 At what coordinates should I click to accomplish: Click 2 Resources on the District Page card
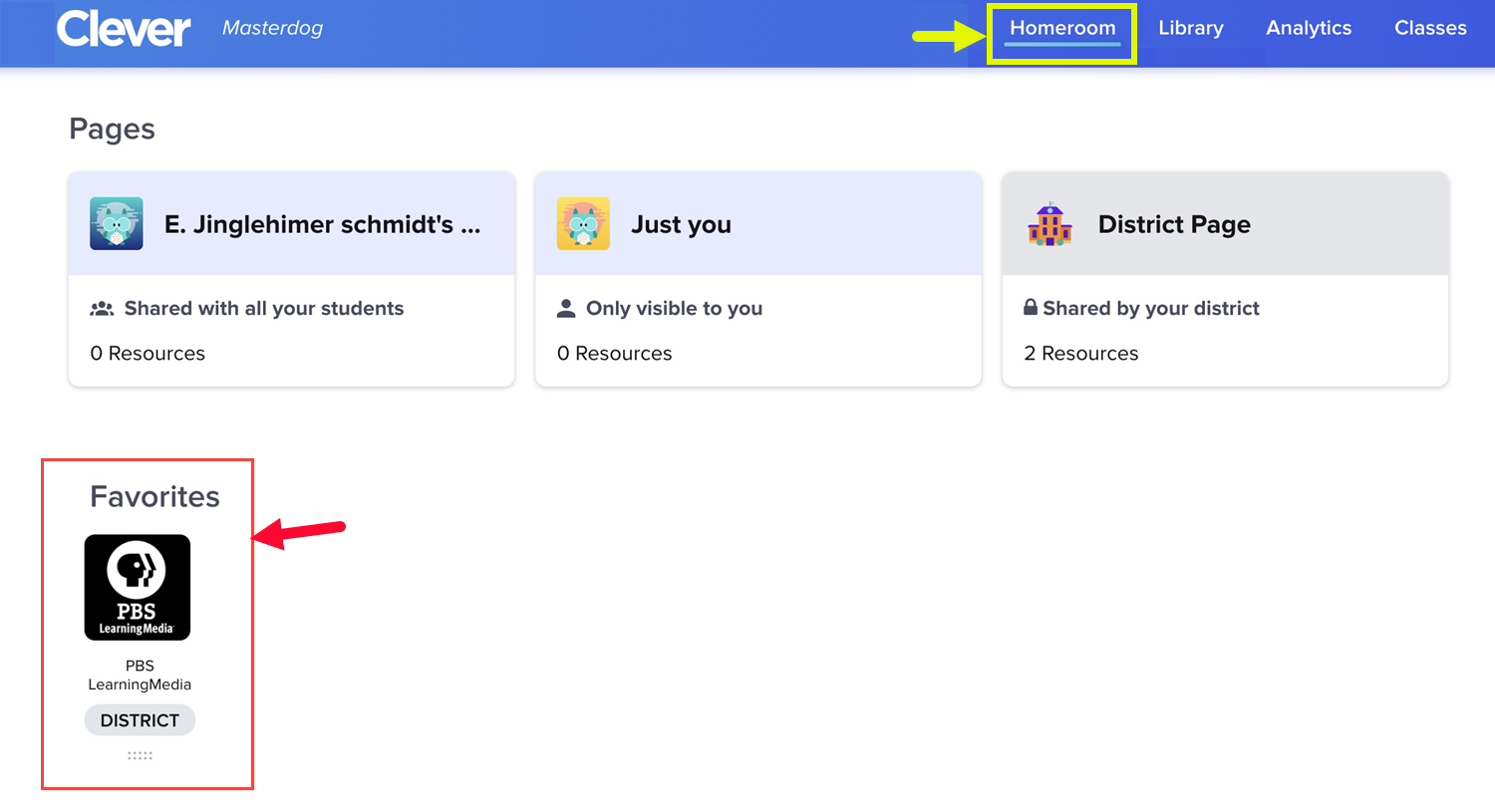(x=1080, y=354)
